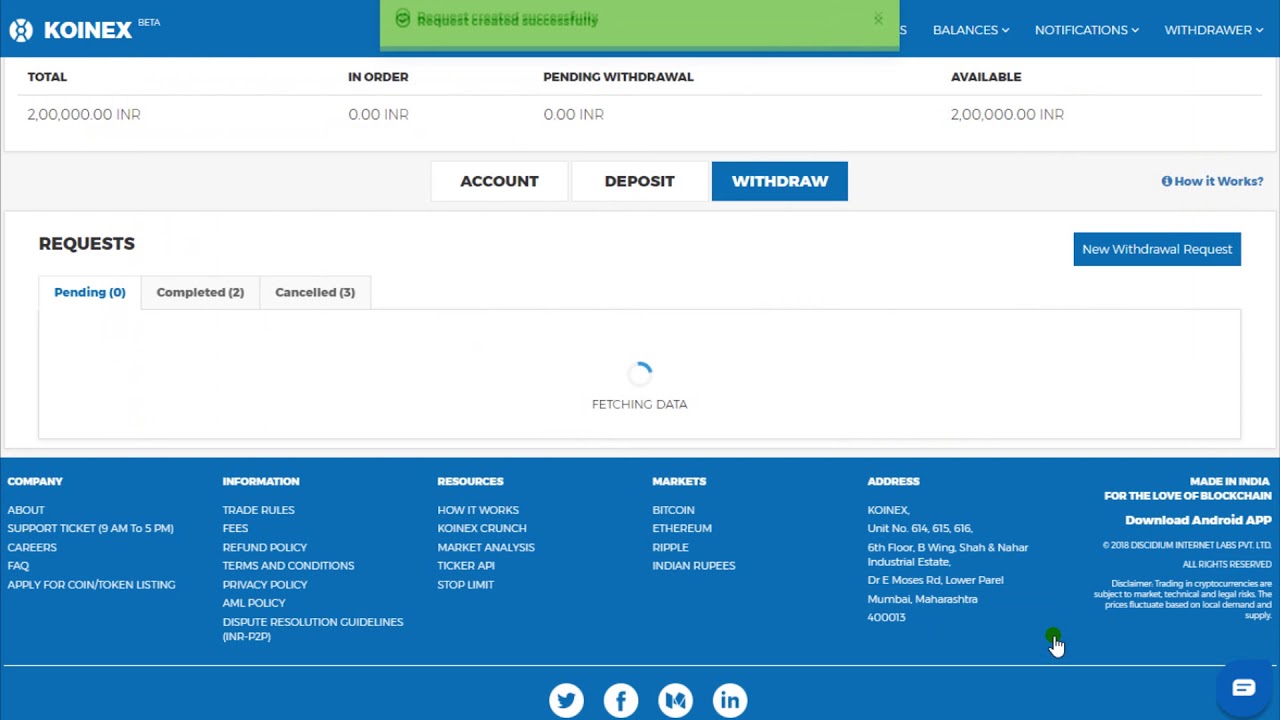Viewport: 1280px width, 720px height.
Task: Open Apply for Coin/Token Listing link
Action: click(91, 584)
